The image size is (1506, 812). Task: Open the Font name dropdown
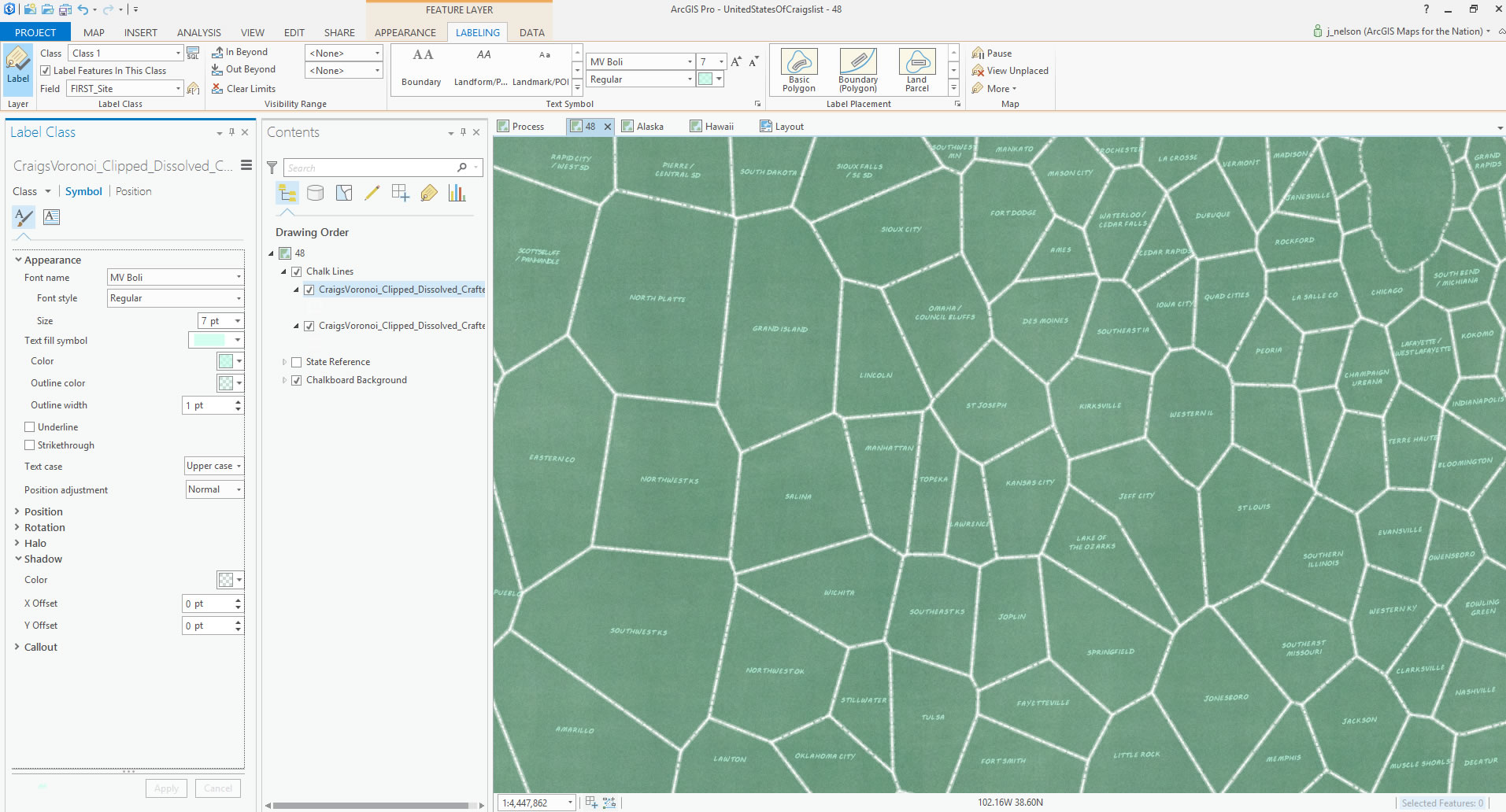click(x=175, y=278)
